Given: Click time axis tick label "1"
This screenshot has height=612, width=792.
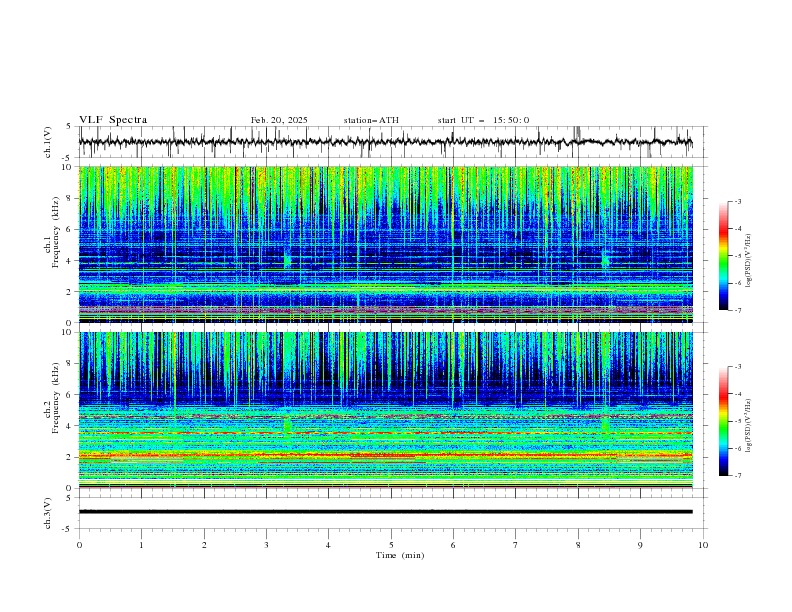Looking at the screenshot, I should click(x=141, y=545).
